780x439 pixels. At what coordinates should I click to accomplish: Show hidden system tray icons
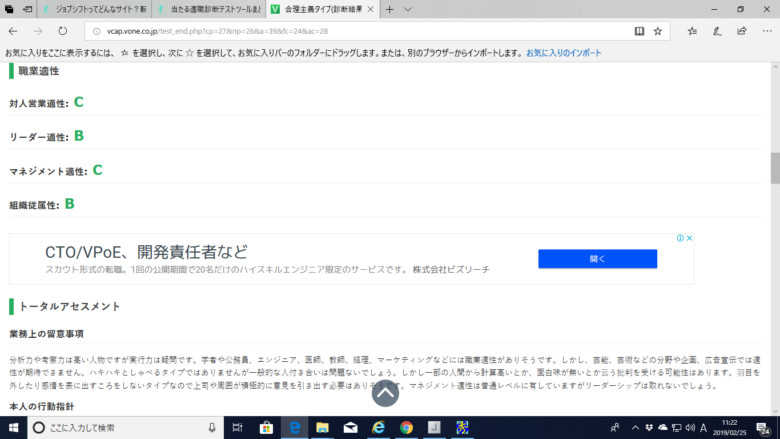[635, 428]
